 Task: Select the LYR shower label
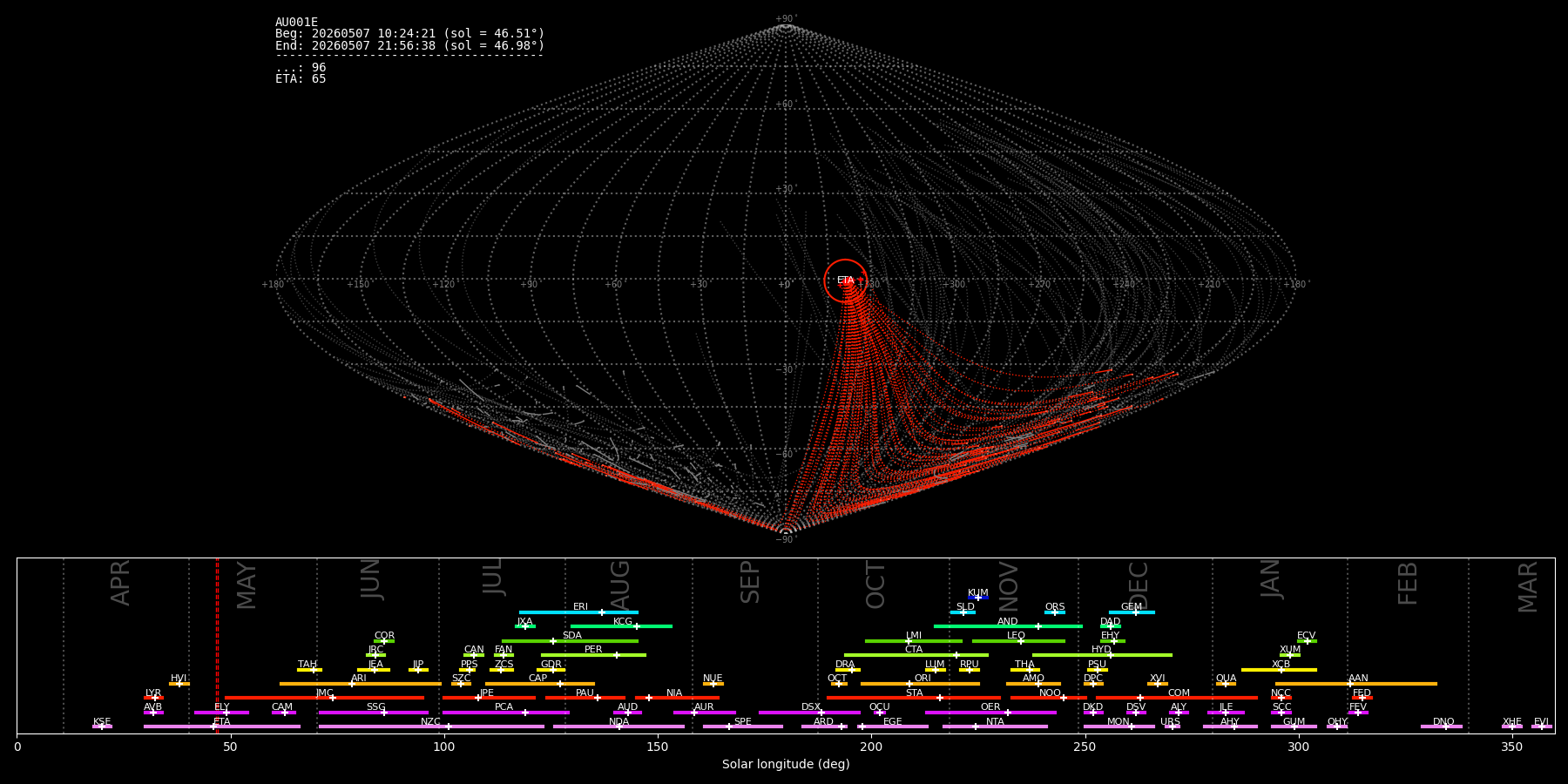pos(153,693)
